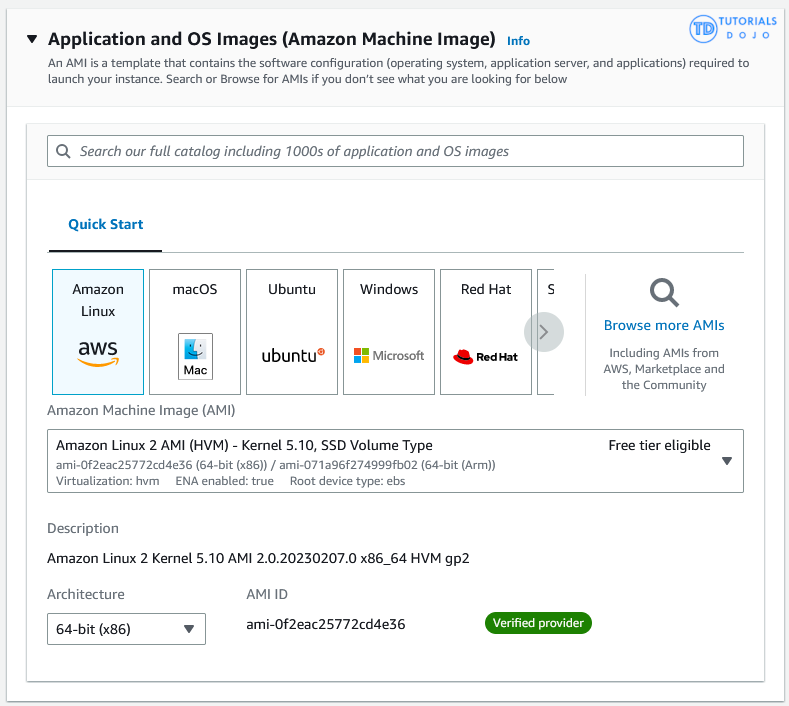Viewport: 789px width, 706px height.
Task: Focus the AMI catalog search field
Action: 400,152
